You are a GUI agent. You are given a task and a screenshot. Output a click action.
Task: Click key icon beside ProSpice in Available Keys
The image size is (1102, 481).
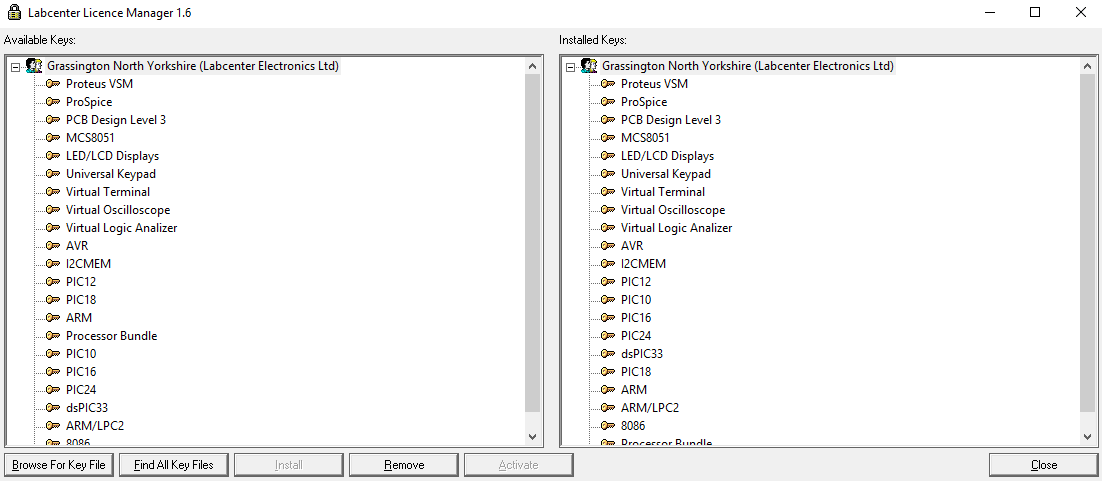(53, 102)
